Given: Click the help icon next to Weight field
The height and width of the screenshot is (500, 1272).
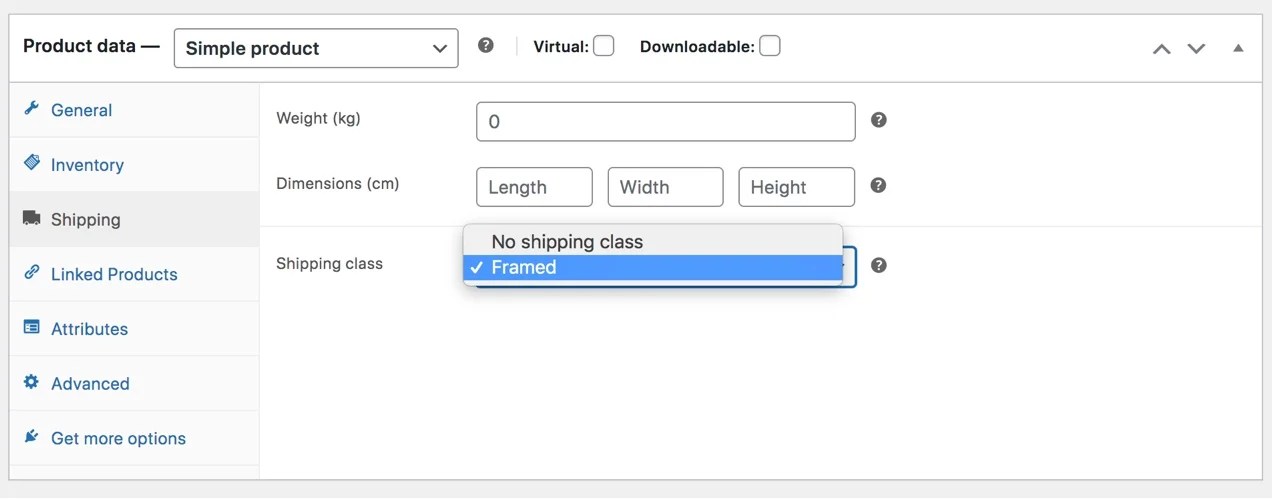Looking at the screenshot, I should tap(879, 120).
